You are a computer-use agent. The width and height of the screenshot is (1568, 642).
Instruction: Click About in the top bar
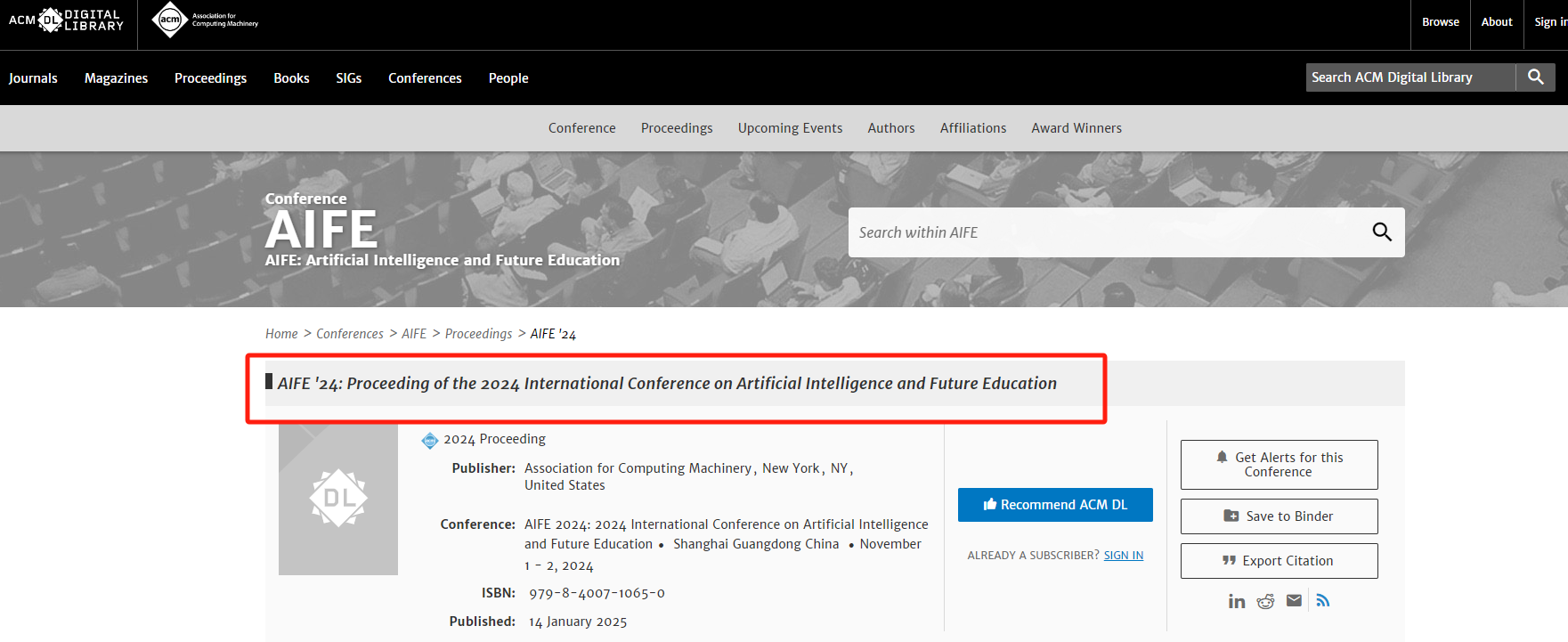point(1496,21)
